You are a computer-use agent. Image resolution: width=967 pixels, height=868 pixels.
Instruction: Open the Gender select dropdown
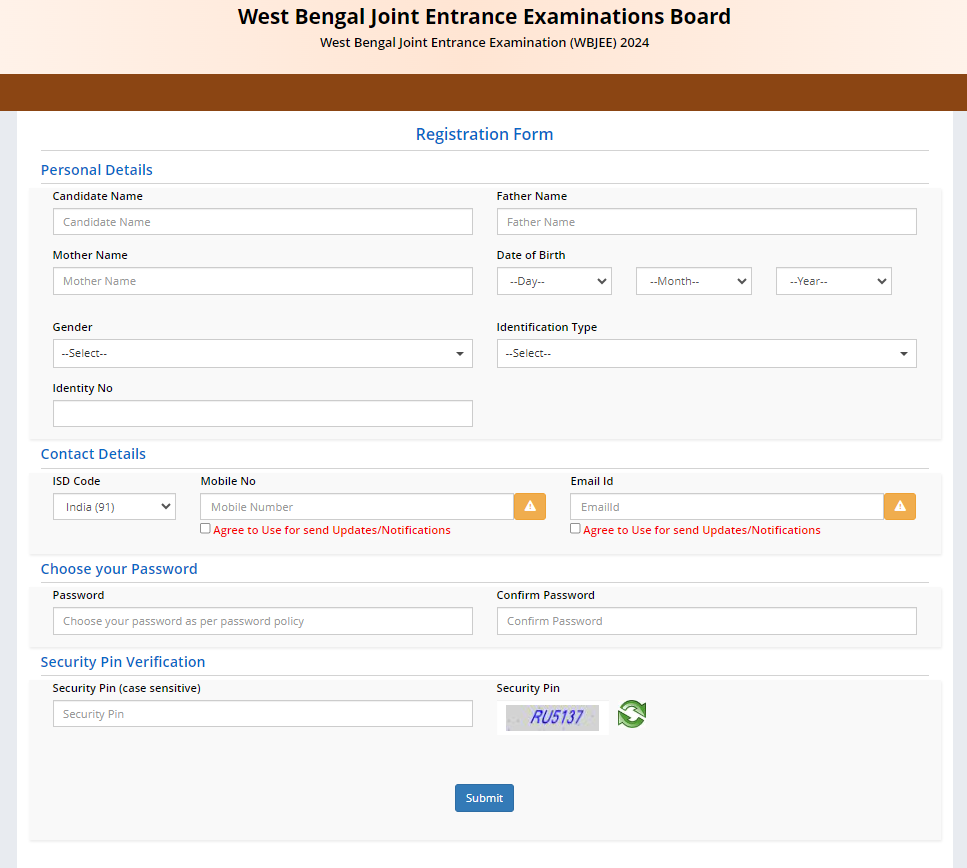point(262,354)
